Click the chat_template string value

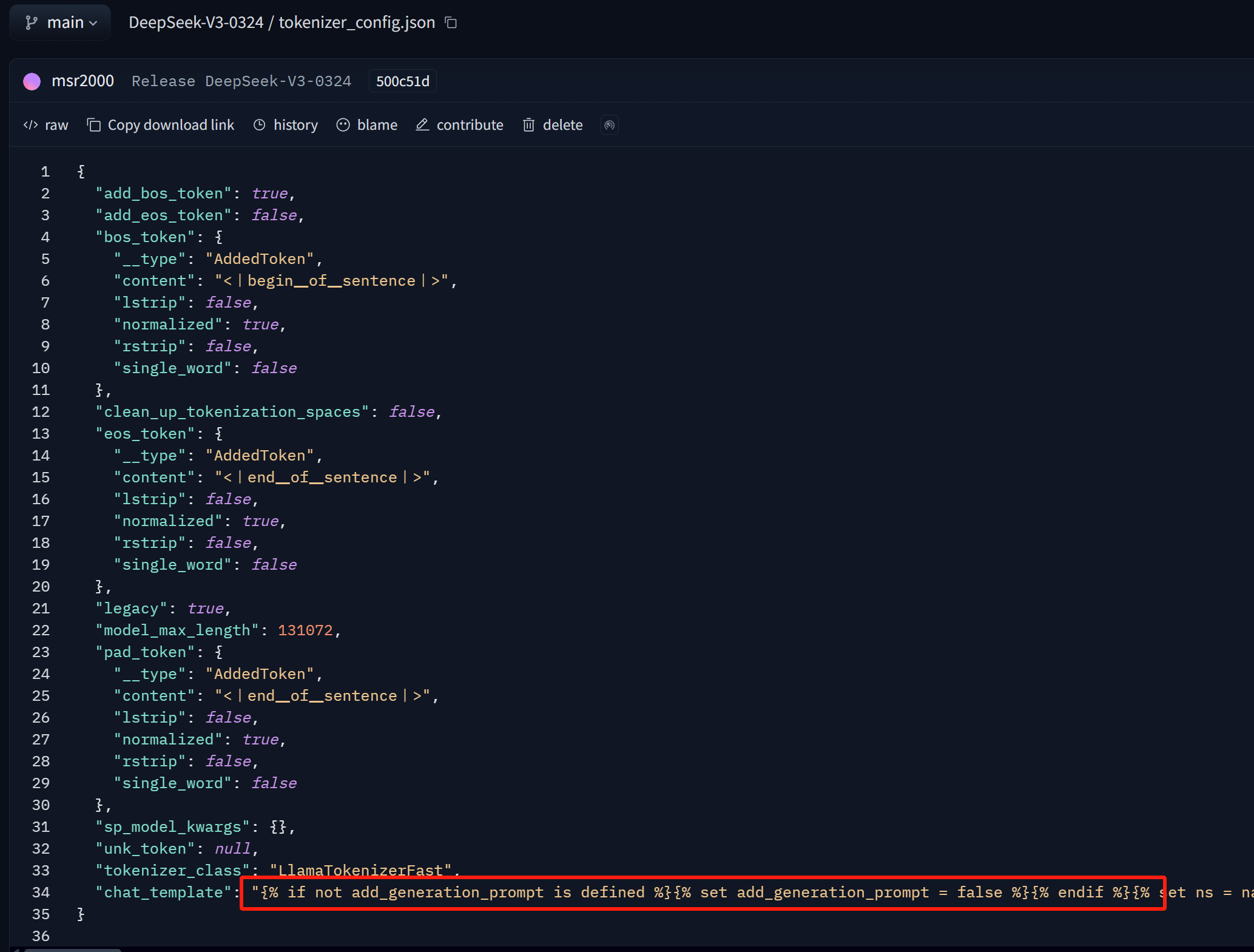(752, 893)
